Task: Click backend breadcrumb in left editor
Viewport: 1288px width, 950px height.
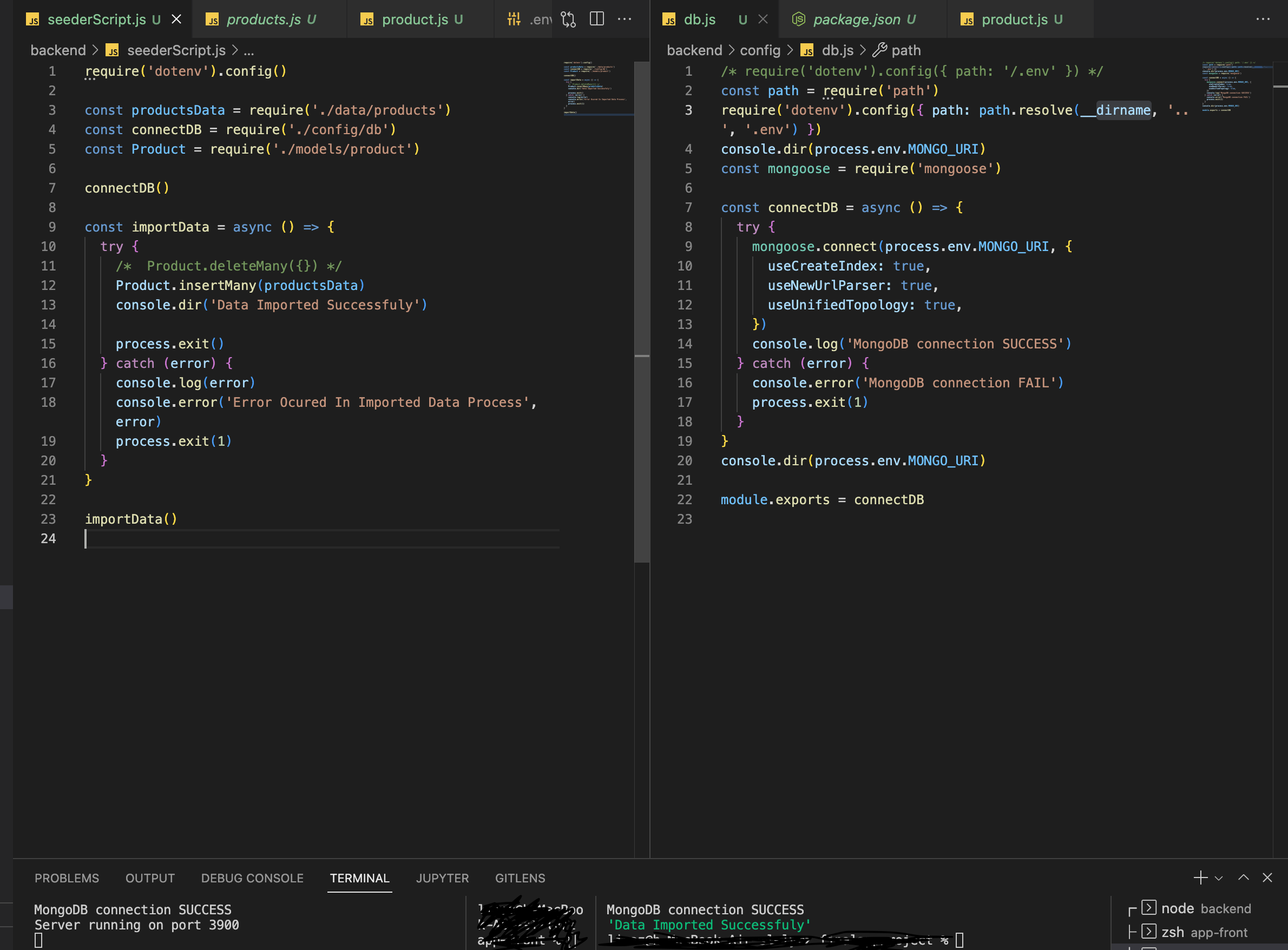Action: point(58,51)
